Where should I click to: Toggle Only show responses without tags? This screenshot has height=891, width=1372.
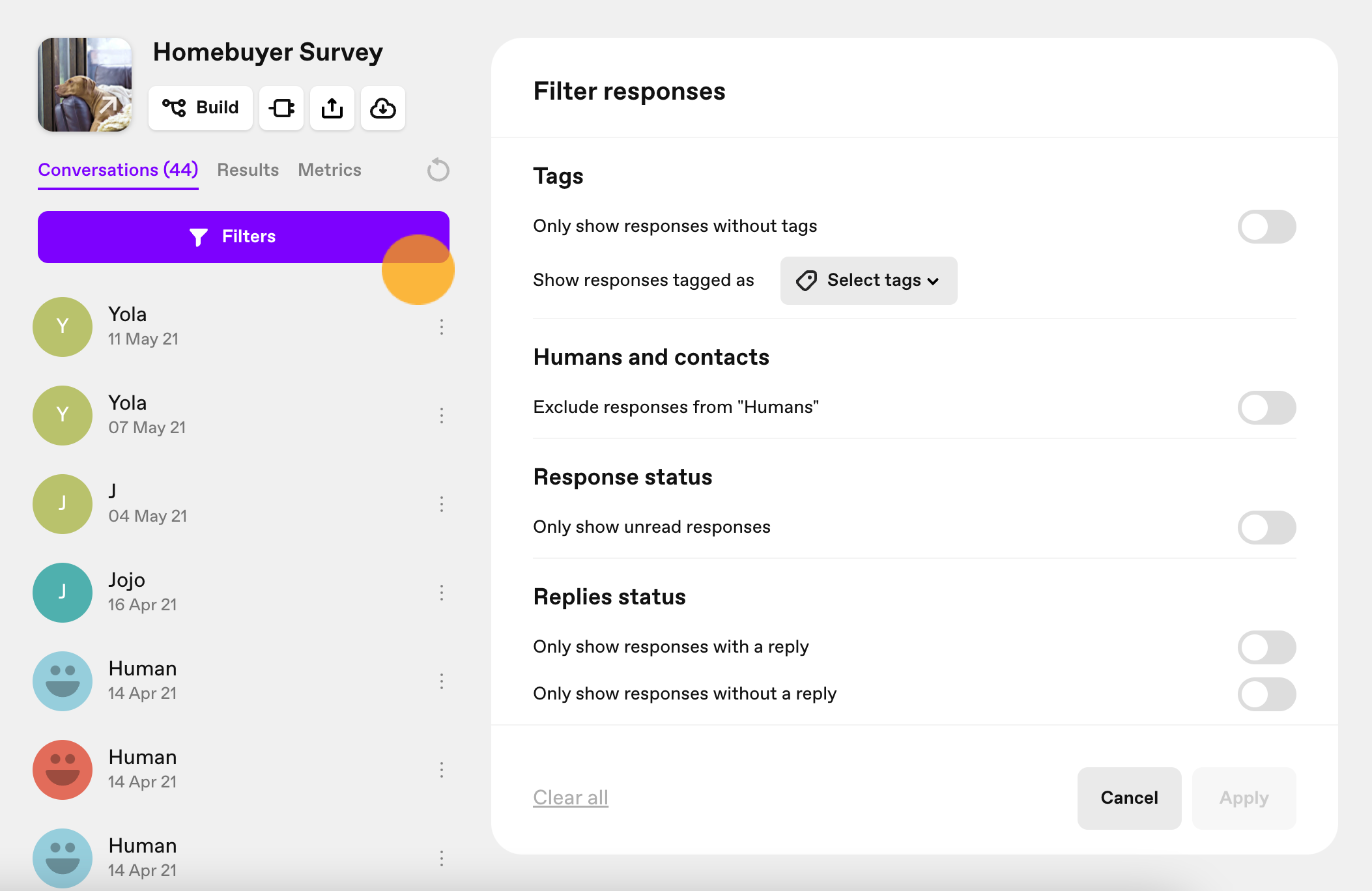click(x=1266, y=227)
